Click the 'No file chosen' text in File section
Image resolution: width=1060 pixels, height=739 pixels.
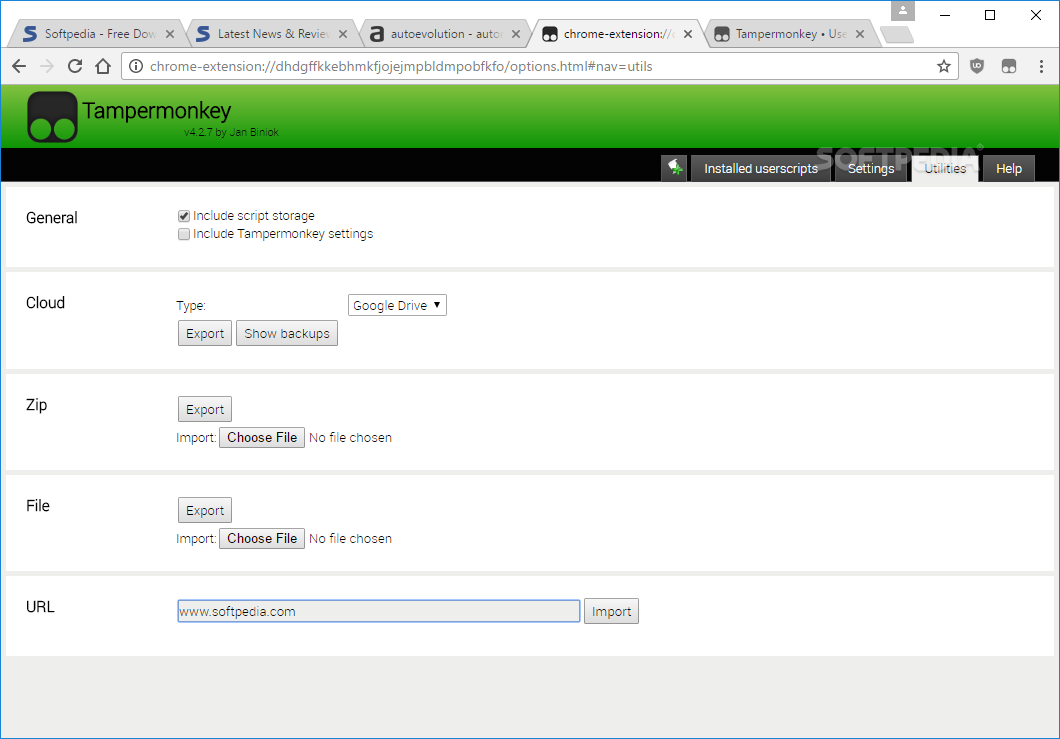[350, 538]
